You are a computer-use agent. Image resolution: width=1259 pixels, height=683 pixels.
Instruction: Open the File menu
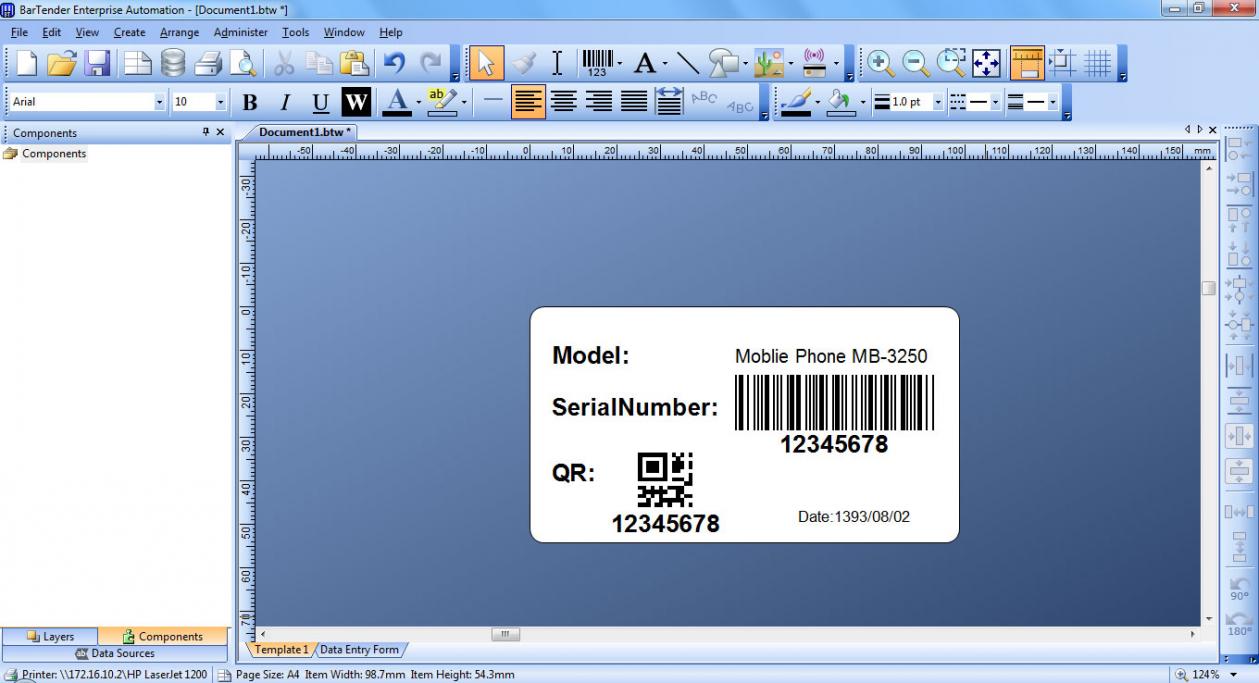click(19, 32)
